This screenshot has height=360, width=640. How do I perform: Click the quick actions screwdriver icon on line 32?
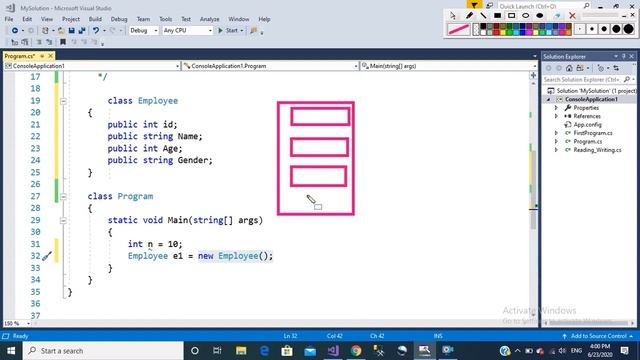(47, 256)
